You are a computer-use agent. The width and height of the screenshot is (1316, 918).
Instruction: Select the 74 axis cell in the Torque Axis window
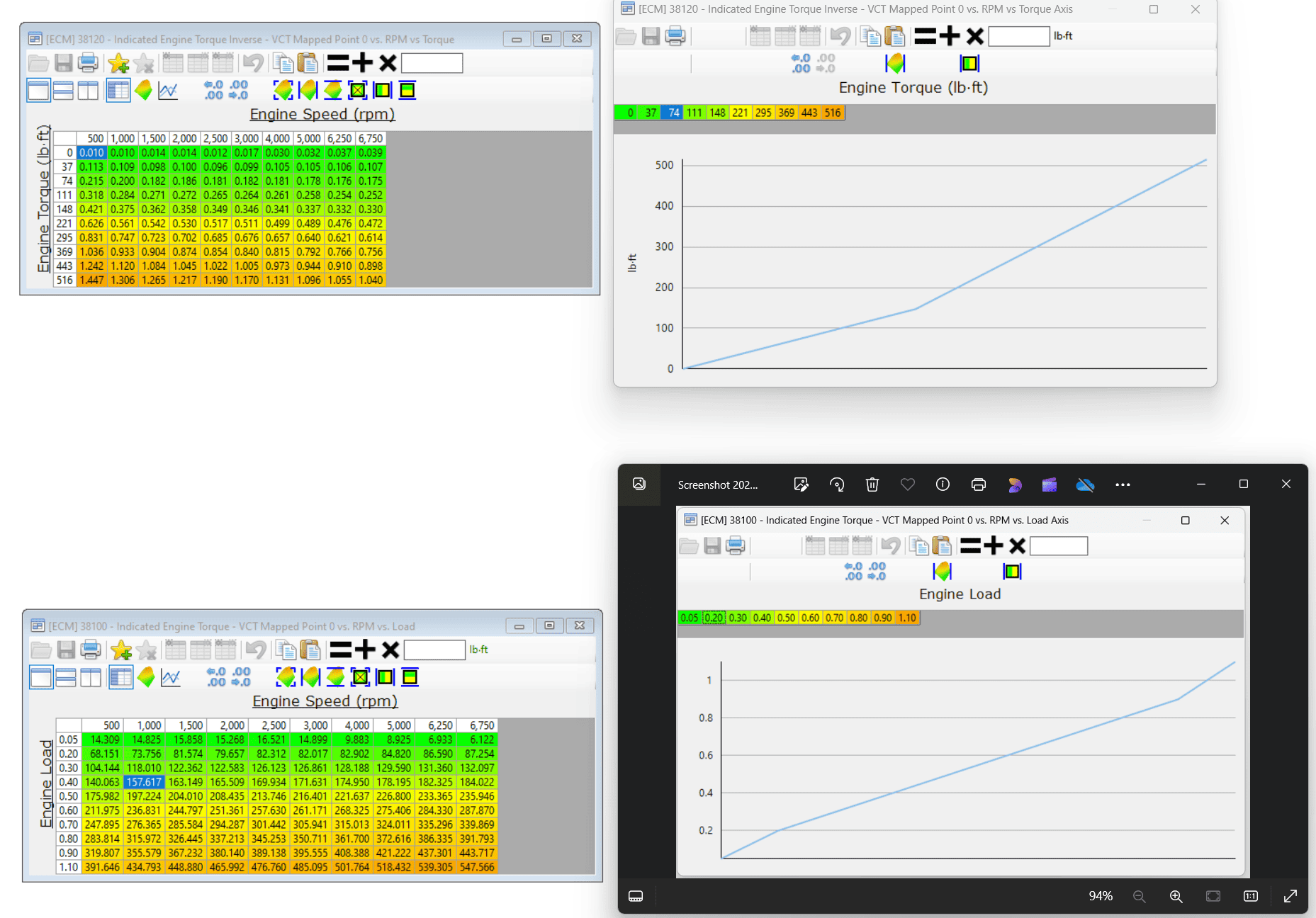click(673, 113)
